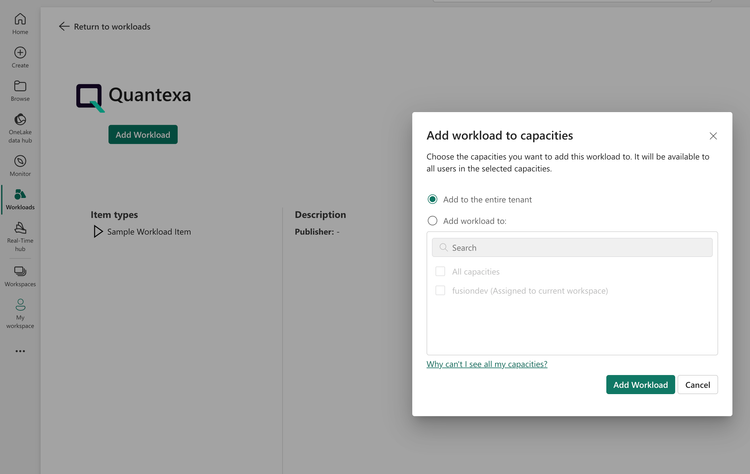Click the capacities Search field
The width and height of the screenshot is (750, 474).
click(572, 247)
